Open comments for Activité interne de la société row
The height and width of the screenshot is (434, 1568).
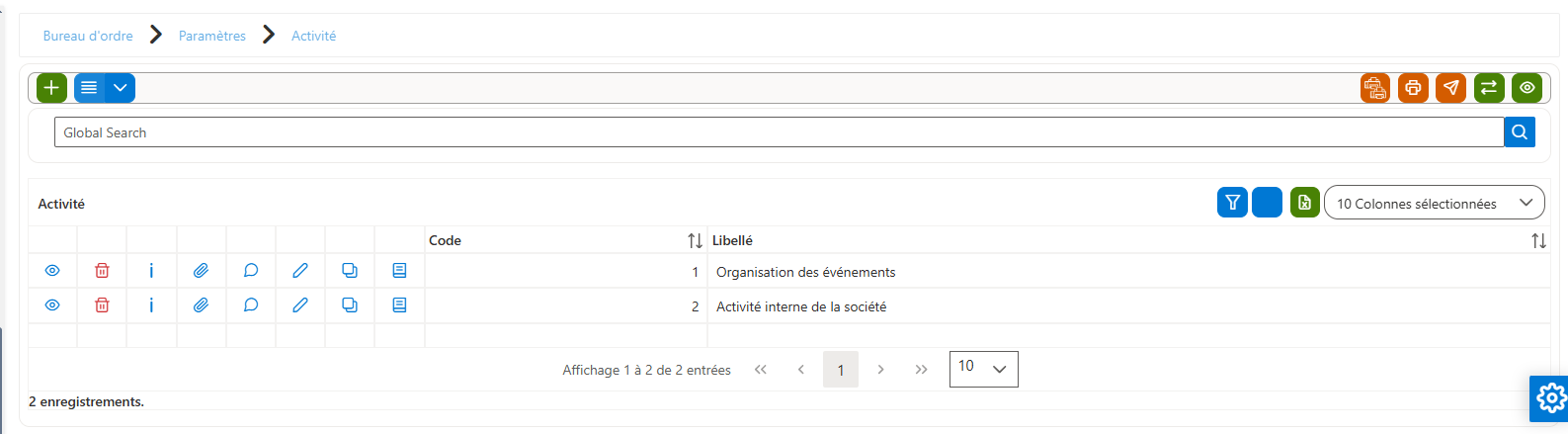pyautogui.click(x=251, y=305)
